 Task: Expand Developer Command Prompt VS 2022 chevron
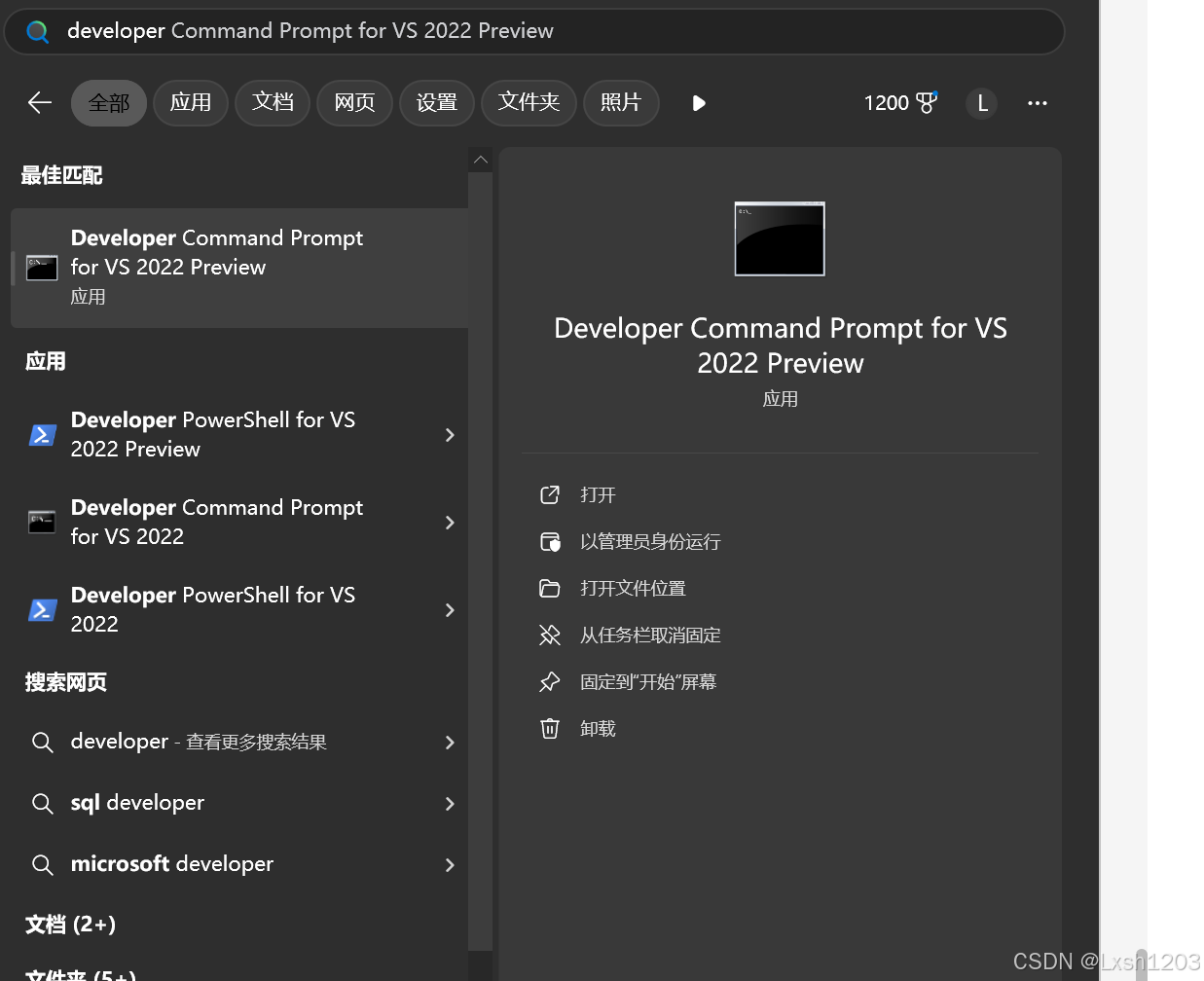[x=450, y=523]
